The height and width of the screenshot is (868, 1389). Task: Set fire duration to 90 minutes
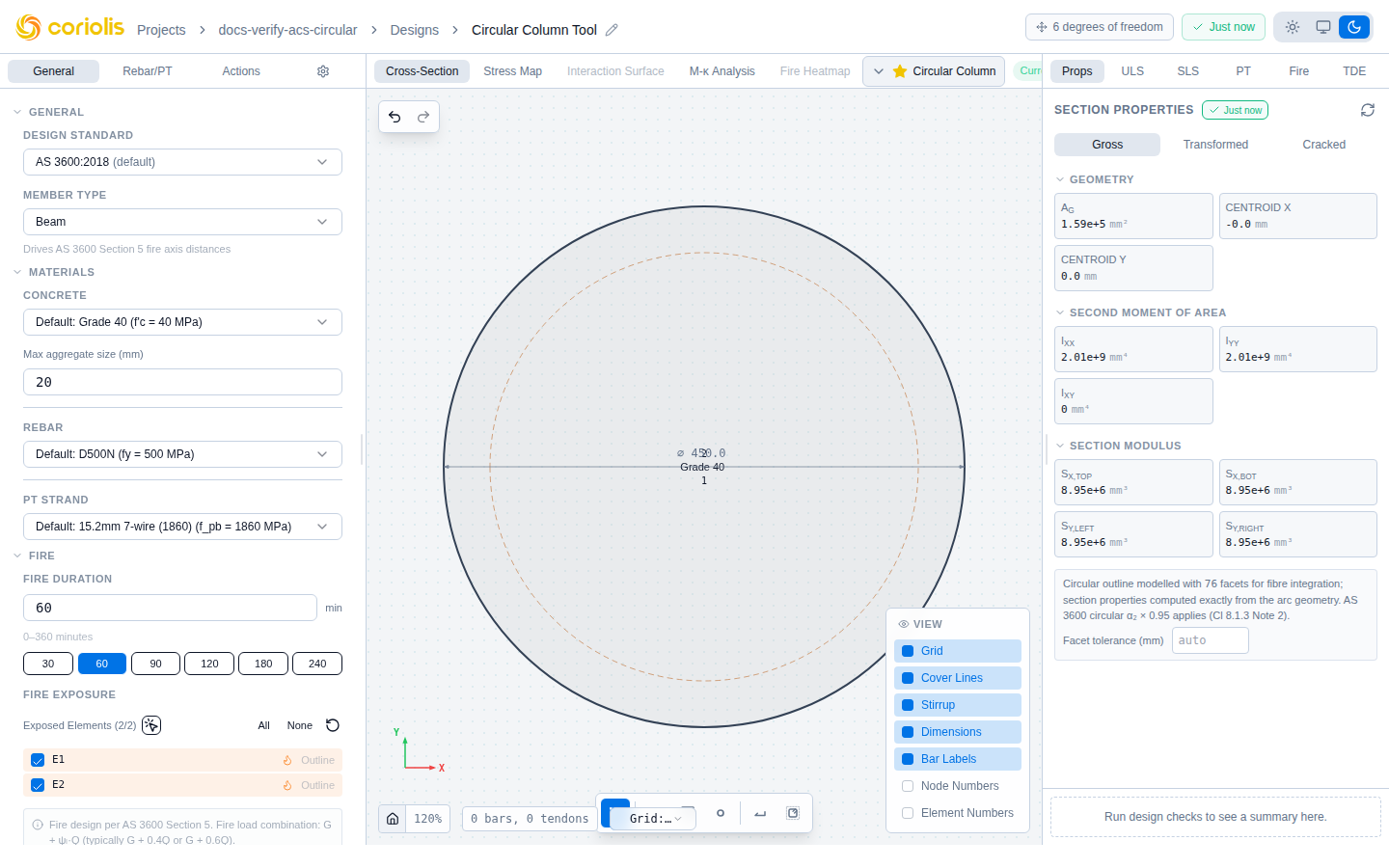point(155,664)
